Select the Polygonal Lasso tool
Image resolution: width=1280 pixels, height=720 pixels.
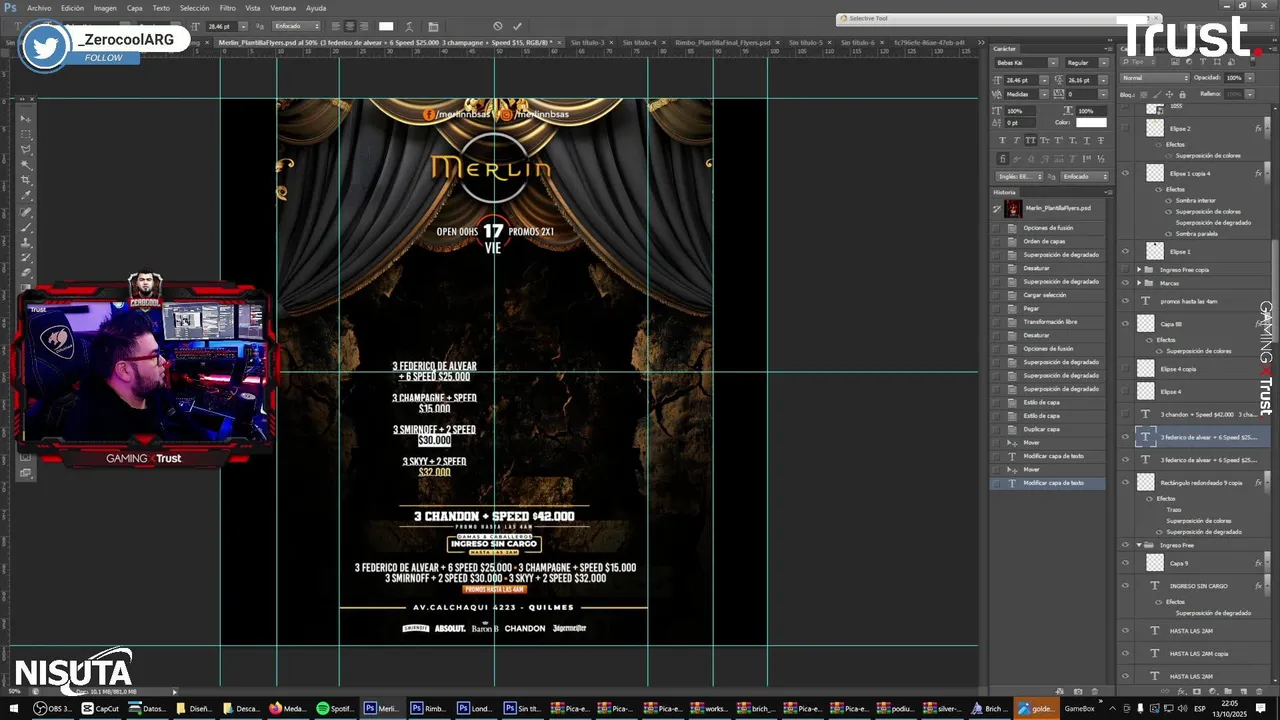[x=26, y=149]
